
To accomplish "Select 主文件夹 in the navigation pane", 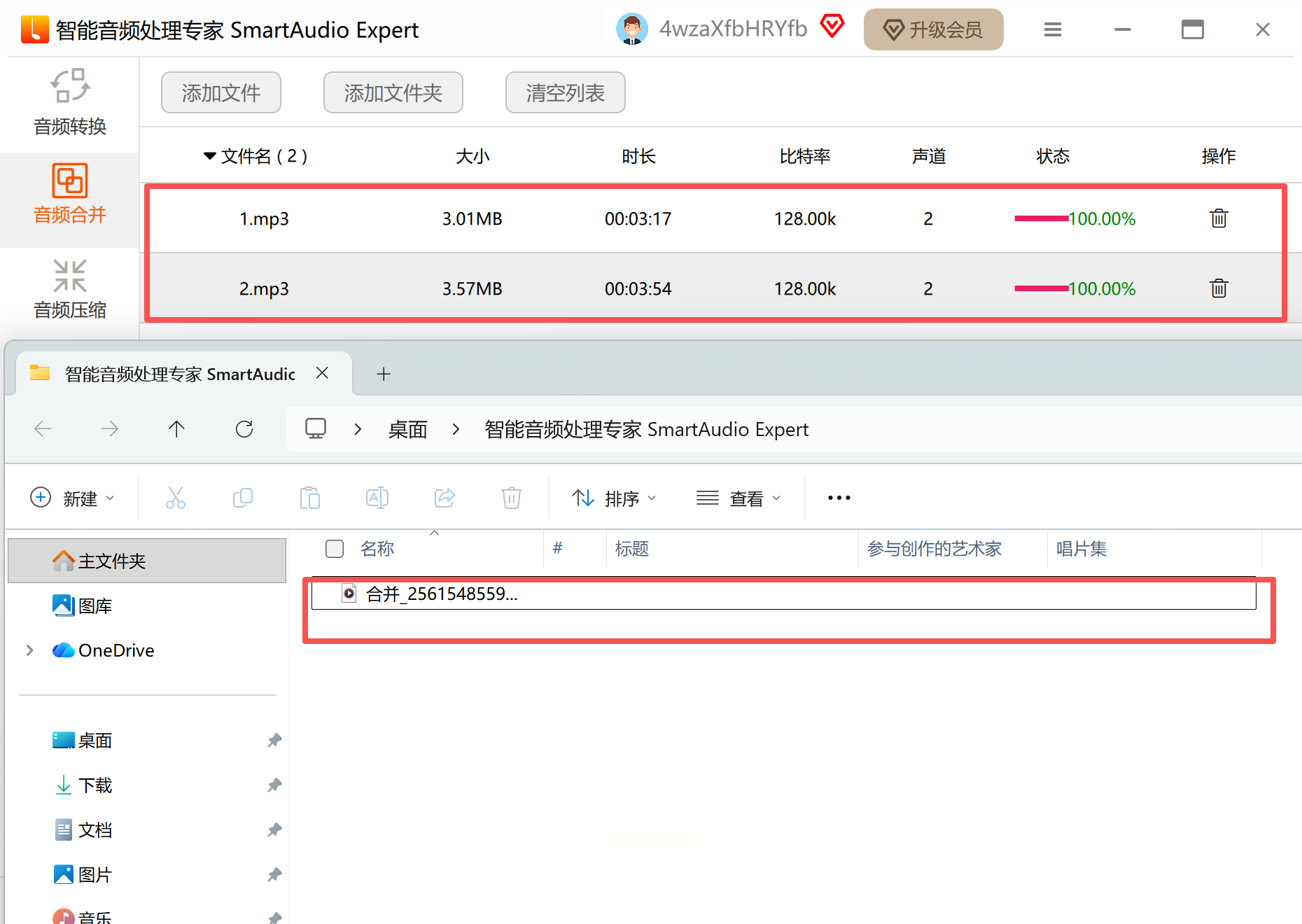I will click(x=112, y=561).
